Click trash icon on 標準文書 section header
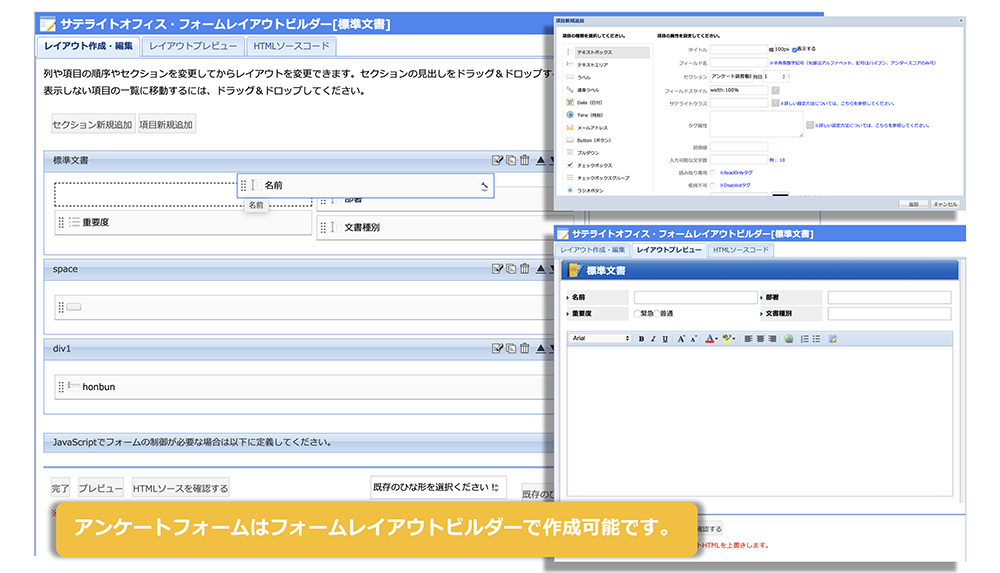The image size is (1000, 573). tap(525, 160)
